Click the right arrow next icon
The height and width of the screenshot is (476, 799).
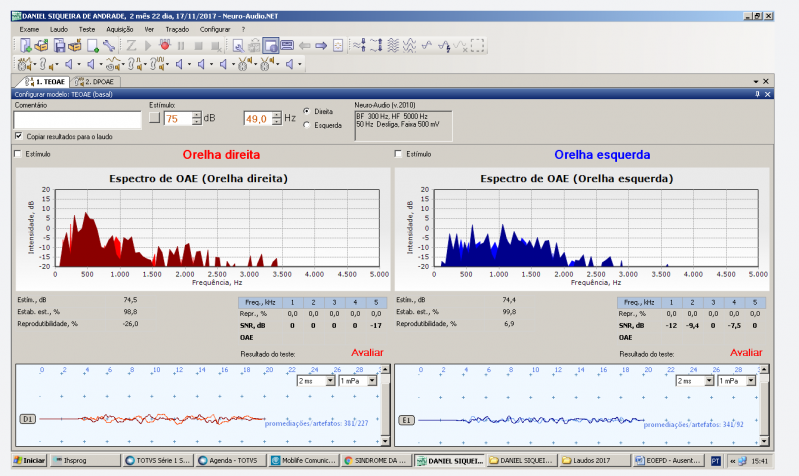[x=321, y=46]
